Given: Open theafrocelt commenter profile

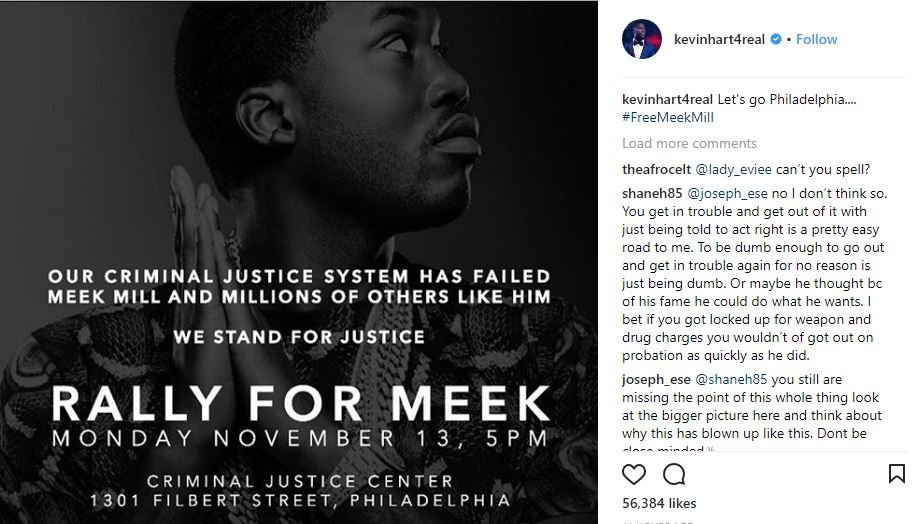Looking at the screenshot, I should [657, 169].
